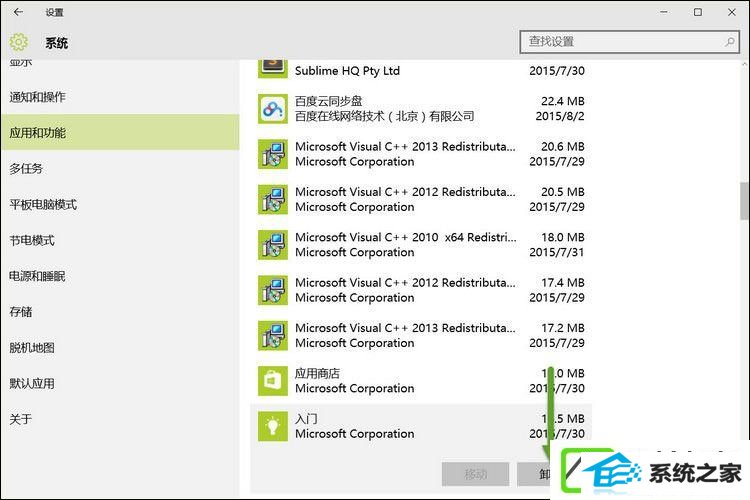Click the 系统 page heading
750x500 pixels.
[x=56, y=43]
